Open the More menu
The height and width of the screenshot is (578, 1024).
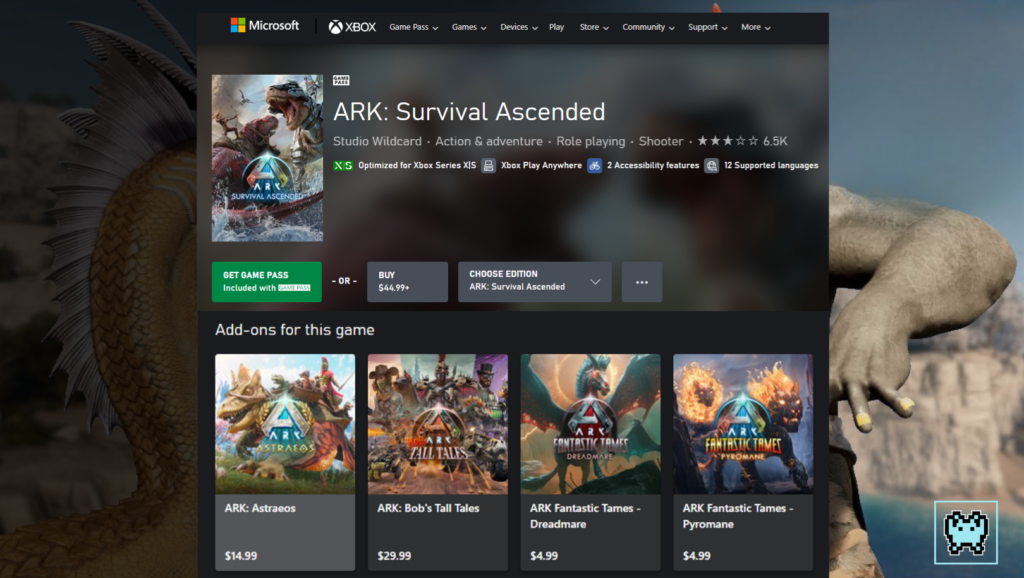click(756, 27)
